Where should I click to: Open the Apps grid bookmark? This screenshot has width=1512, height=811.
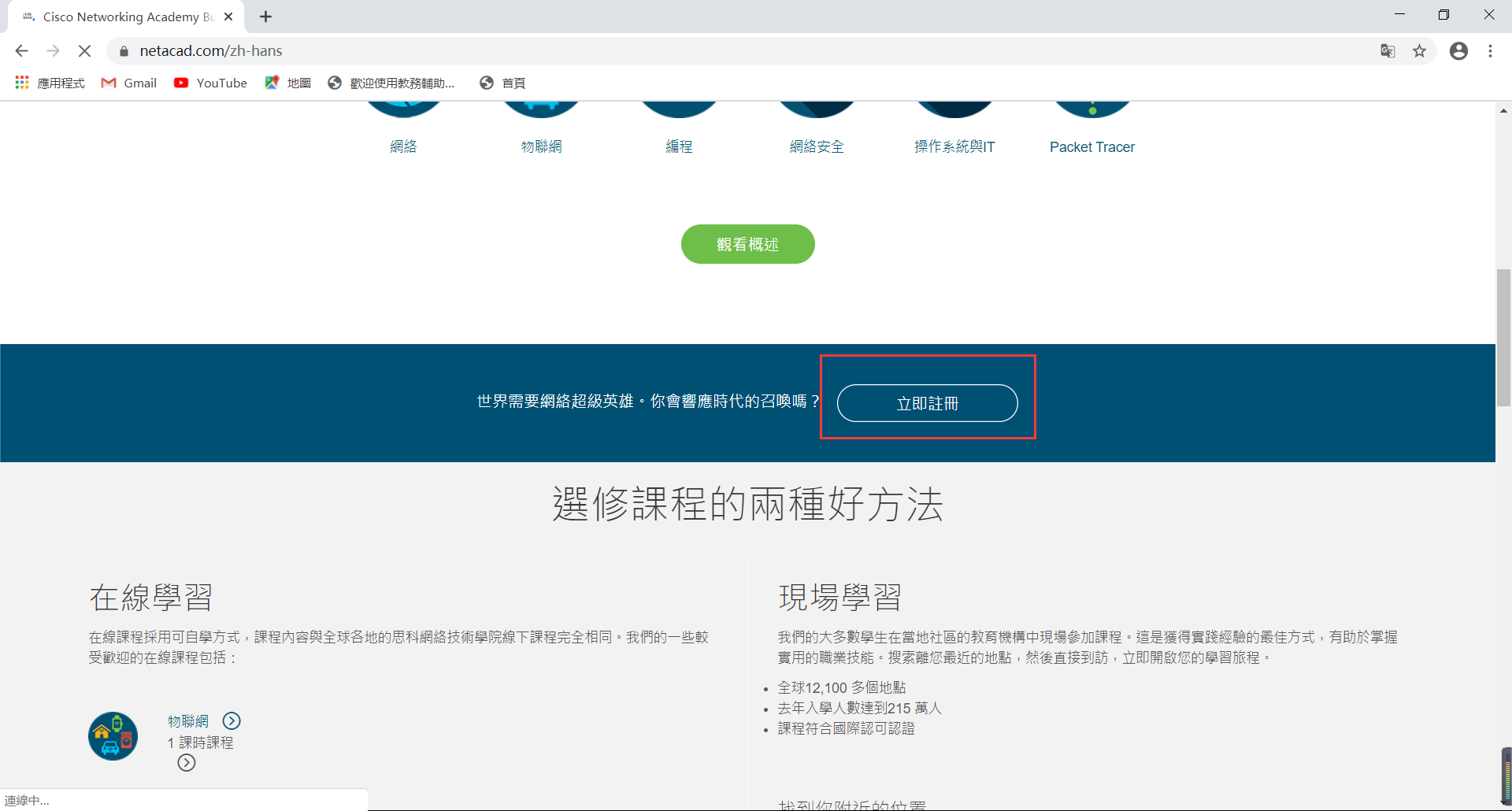(50, 83)
